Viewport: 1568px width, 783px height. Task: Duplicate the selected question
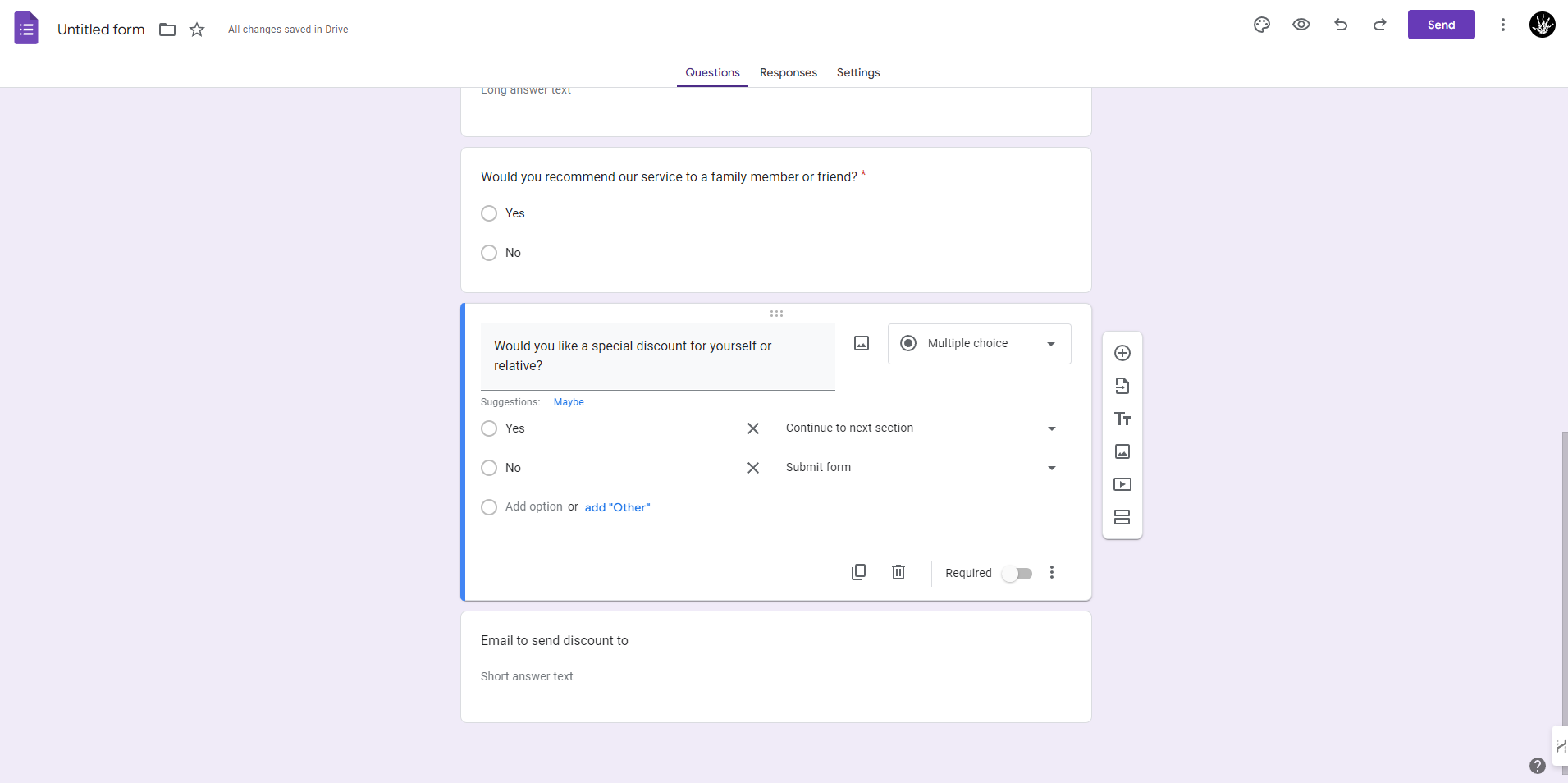(x=859, y=572)
